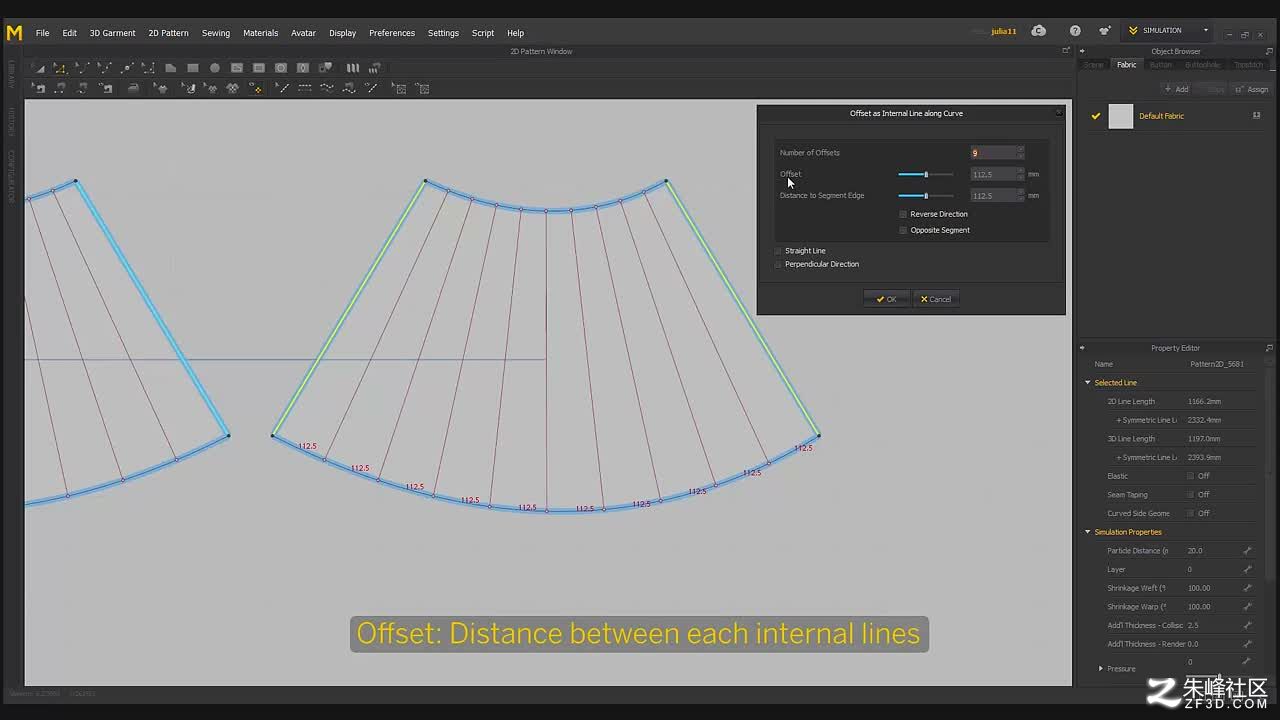Viewport: 1280px width, 720px height.
Task: Tick the Perpendicular Direction checkbox
Action: click(778, 264)
